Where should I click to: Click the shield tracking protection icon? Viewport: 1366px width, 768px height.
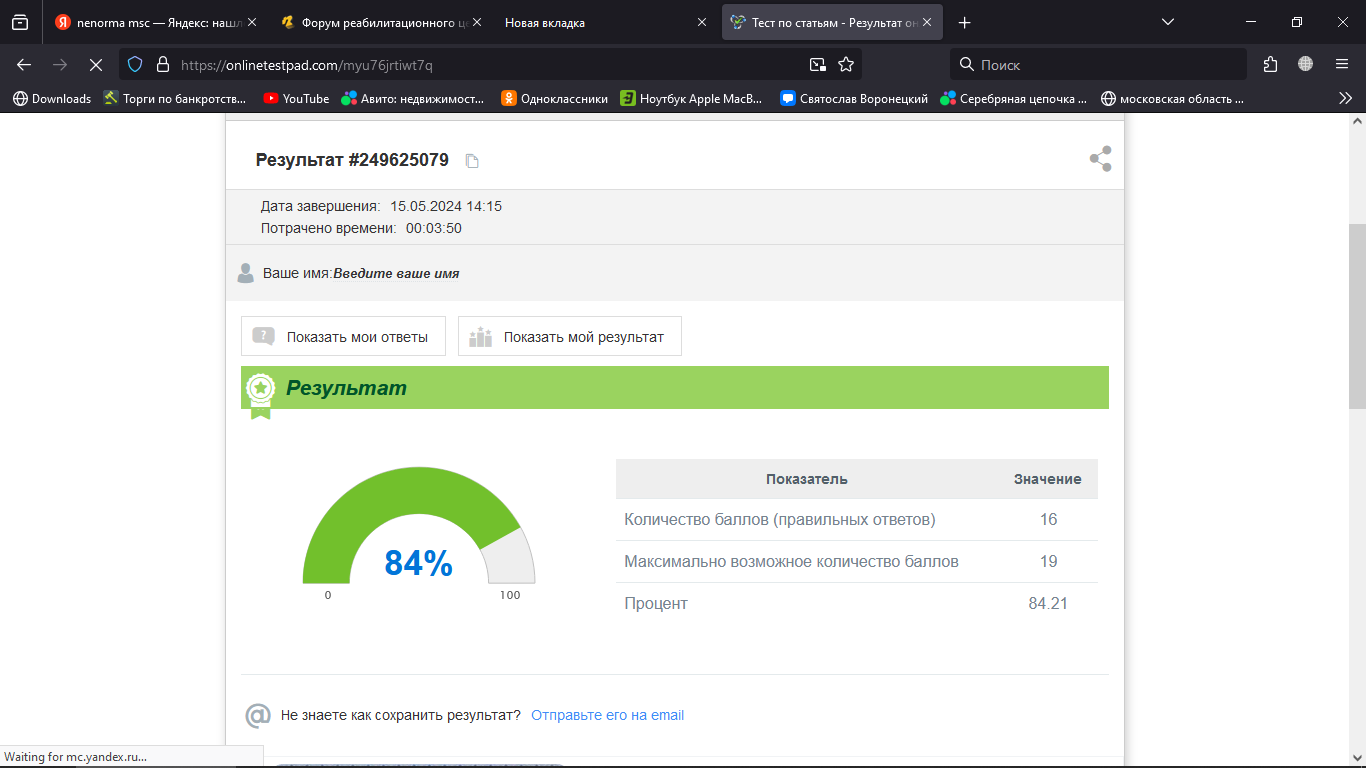tap(135, 64)
